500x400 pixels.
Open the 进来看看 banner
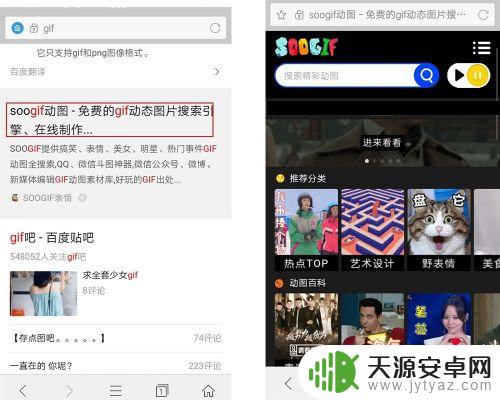point(382,143)
